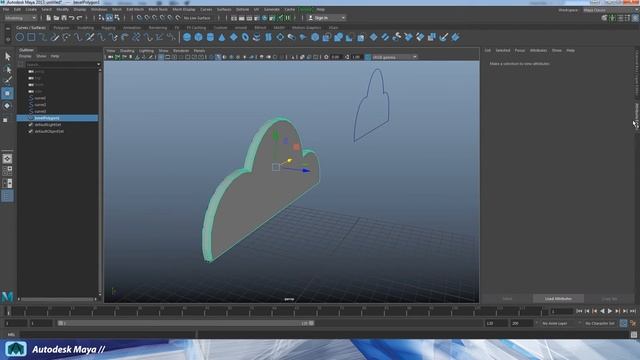The height and width of the screenshot is (360, 640).
Task: Click the Maya logo in the bottom-left corner
Action: click(x=7, y=296)
